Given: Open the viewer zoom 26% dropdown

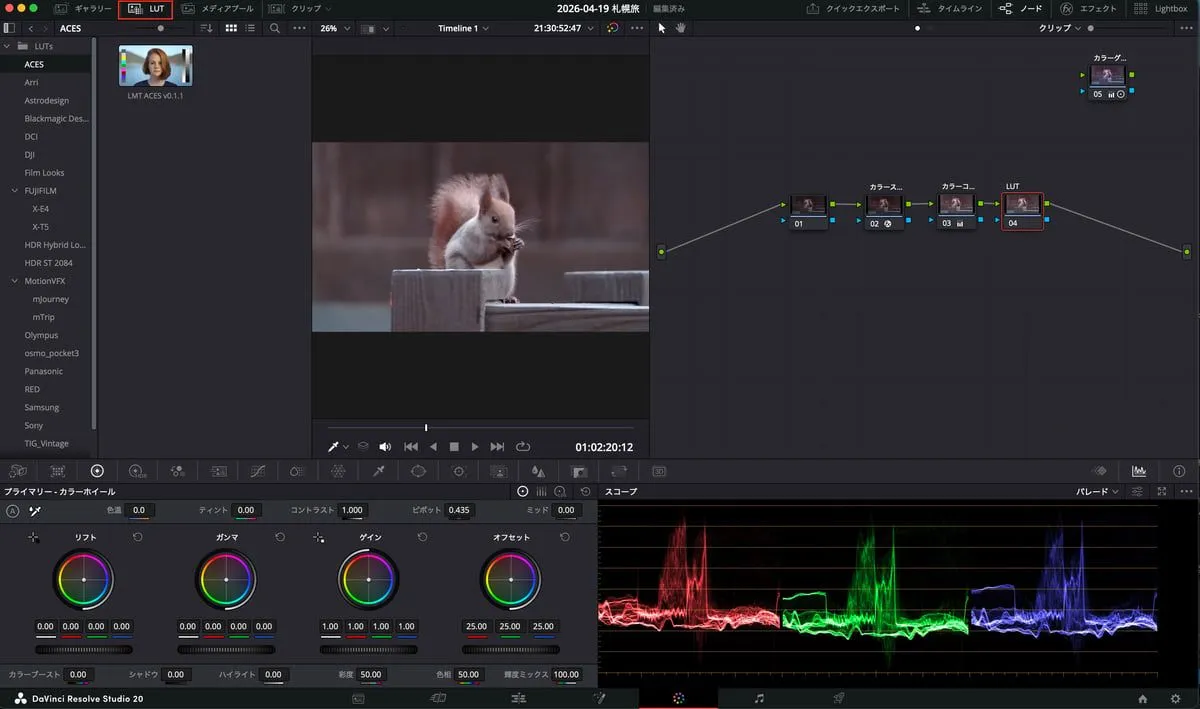Looking at the screenshot, I should coord(335,28).
